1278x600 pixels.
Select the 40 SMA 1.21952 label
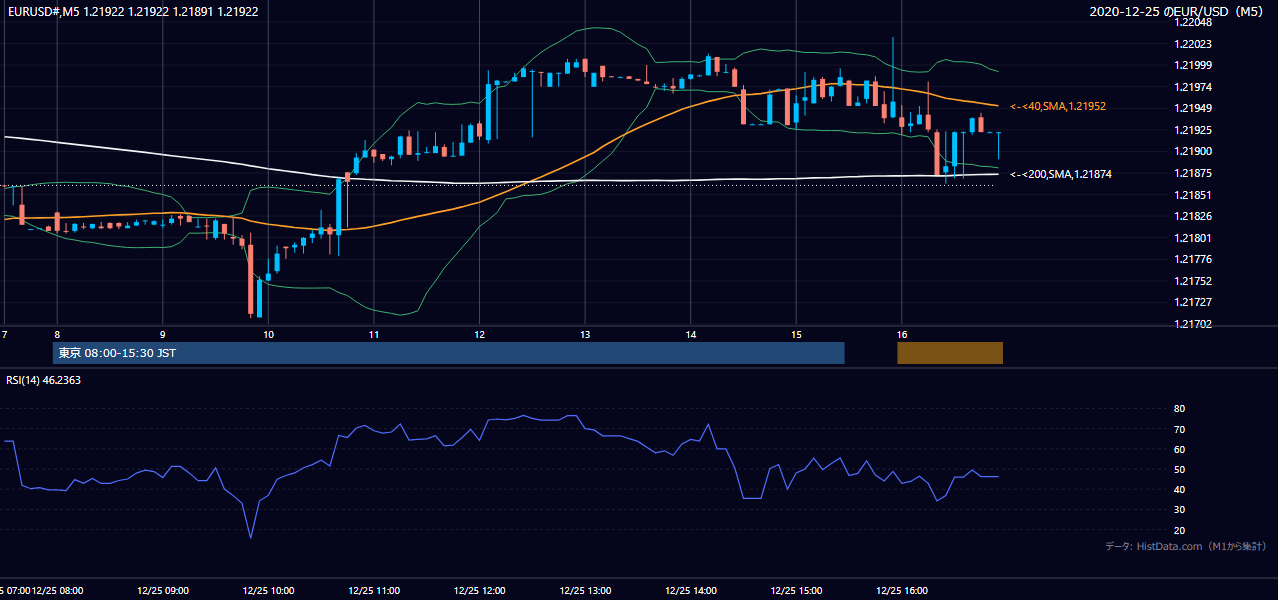pos(1058,106)
